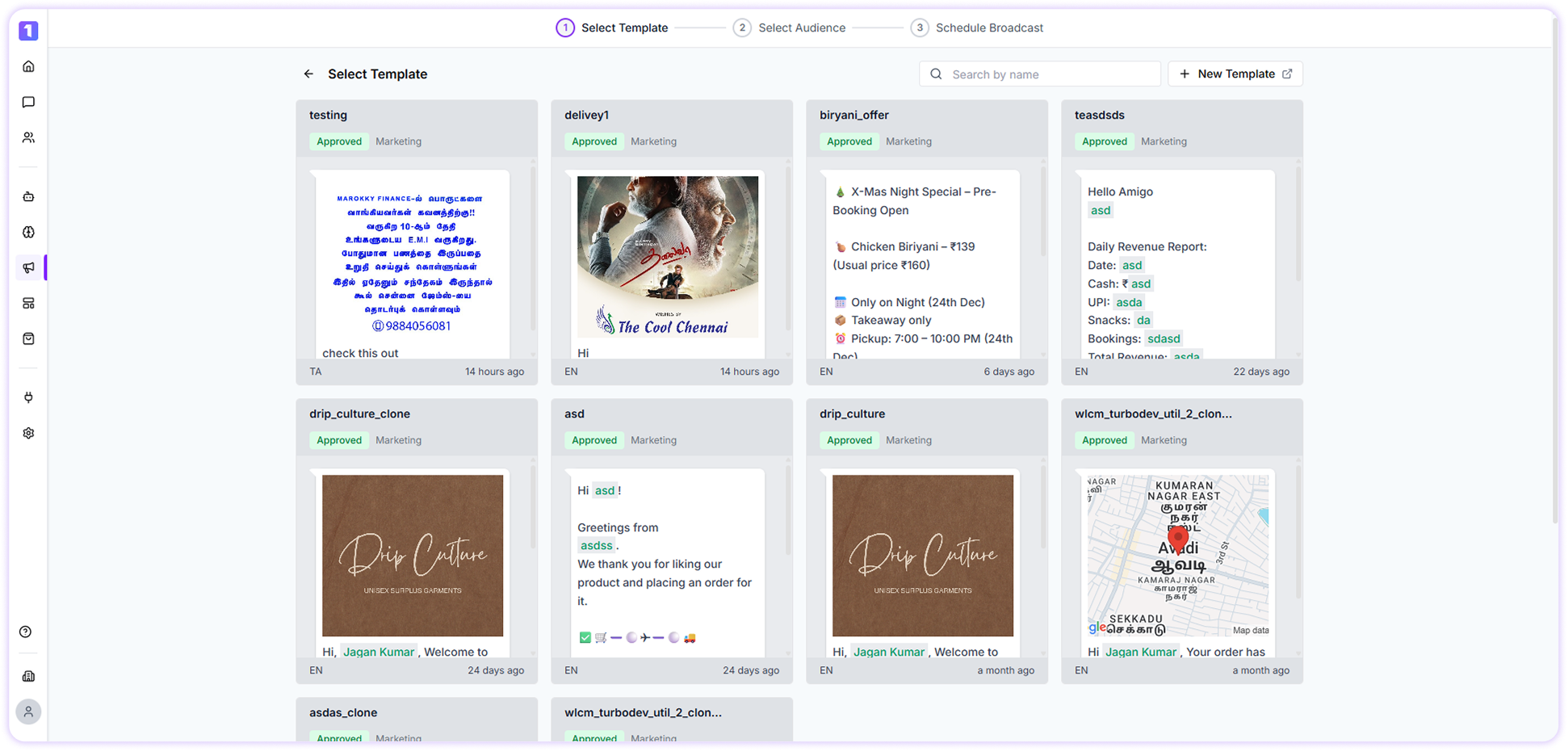Go to Home via the sidebar icon
This screenshot has width=1568, height=751.
[28, 66]
